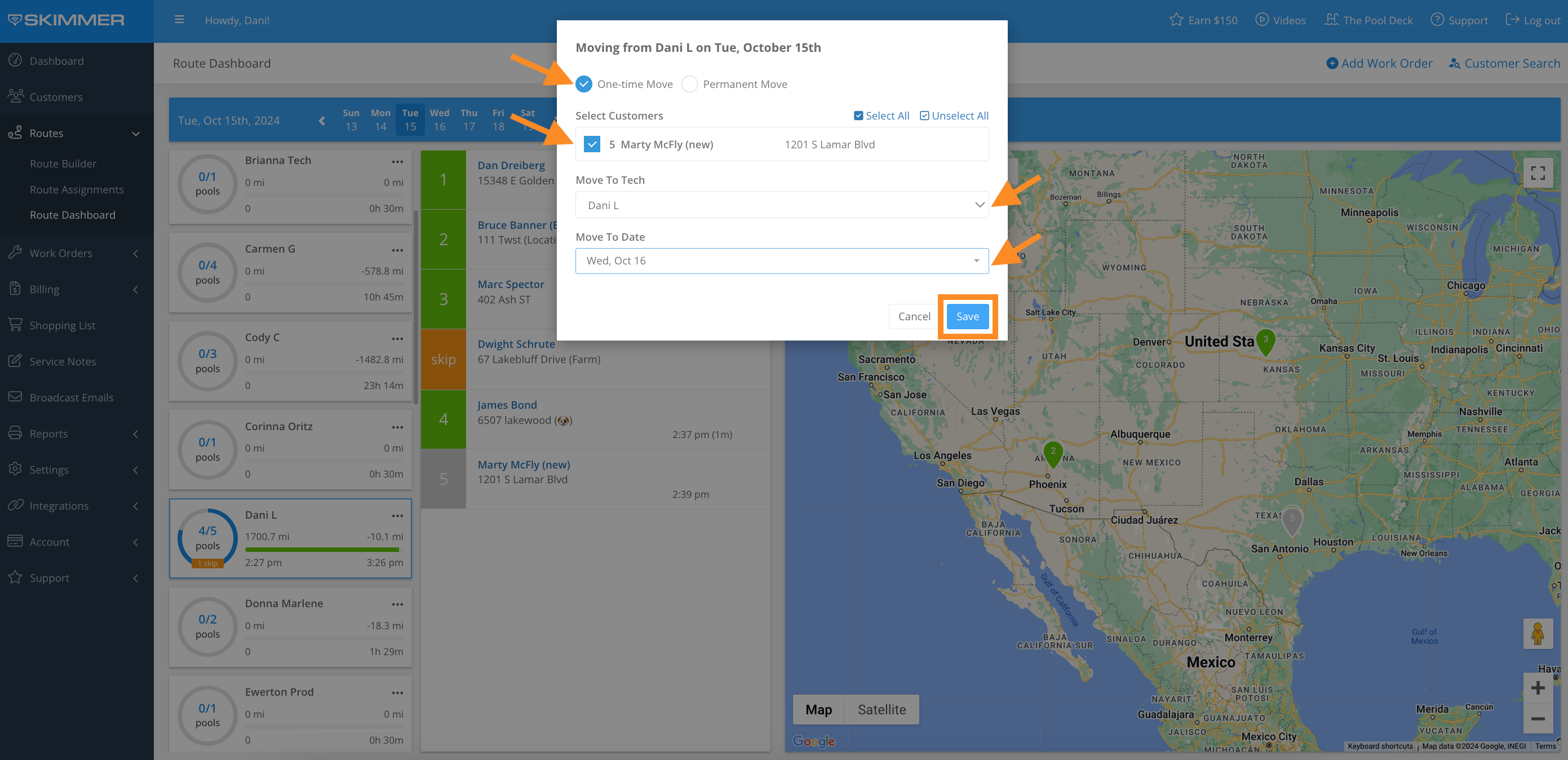Click the Cancel button

coord(914,316)
